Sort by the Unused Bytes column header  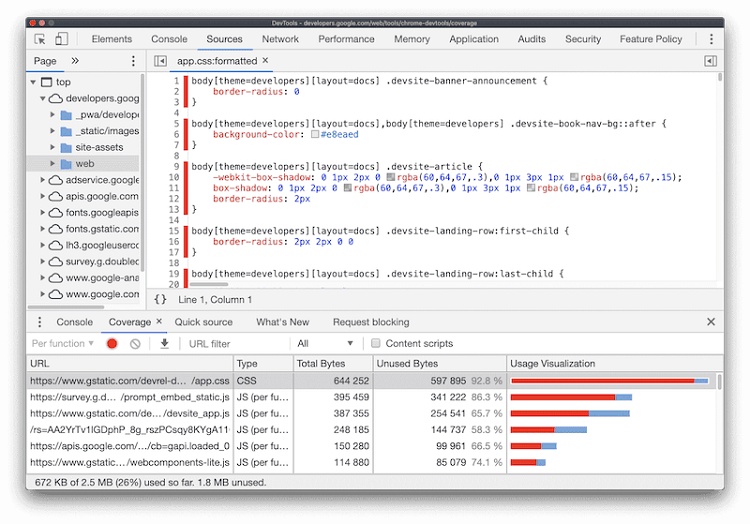tap(440, 363)
